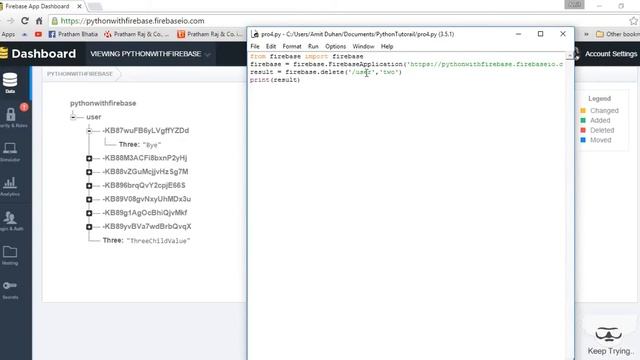Click the "ThreeChildValue" value
The height and width of the screenshot is (360, 640).
[158, 241]
